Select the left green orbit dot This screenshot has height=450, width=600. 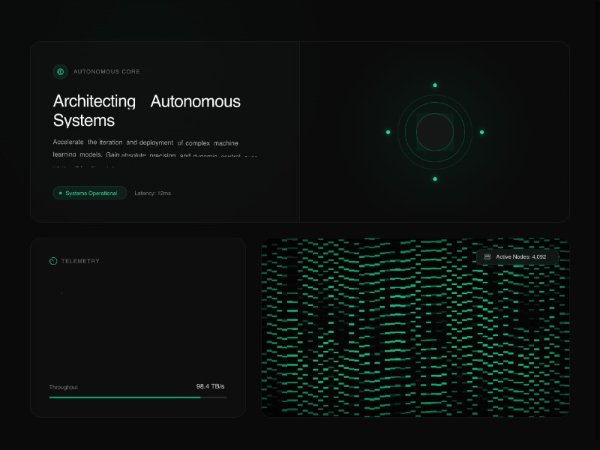(x=387, y=132)
